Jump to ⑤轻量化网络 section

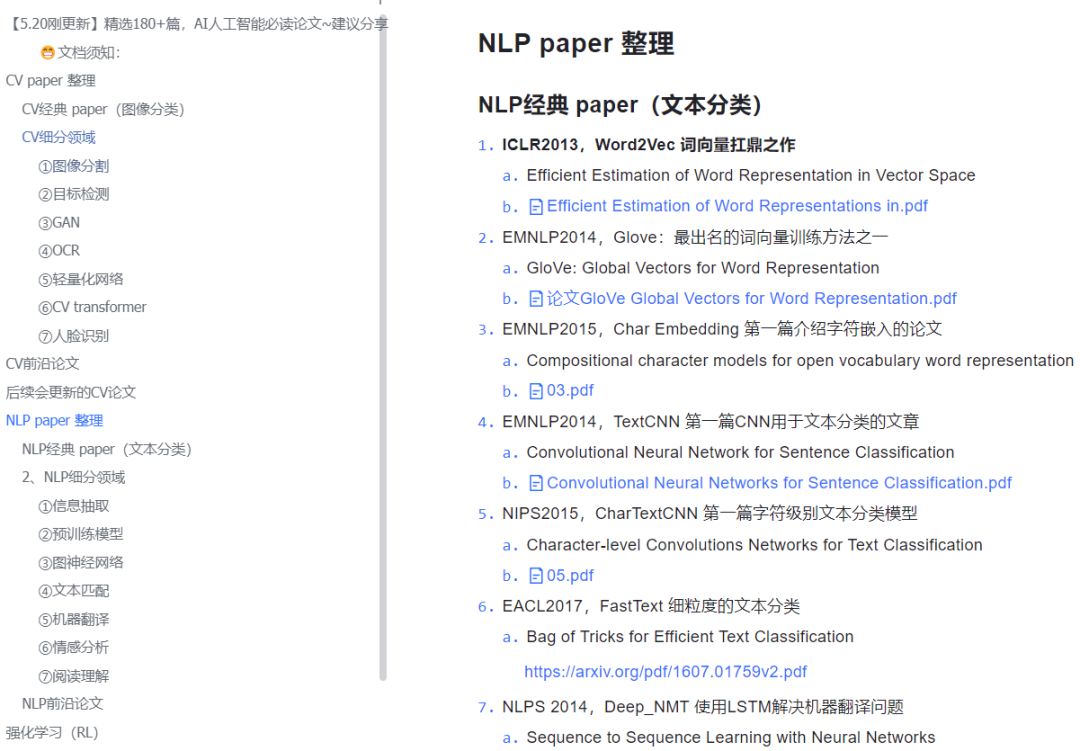[x=81, y=279]
